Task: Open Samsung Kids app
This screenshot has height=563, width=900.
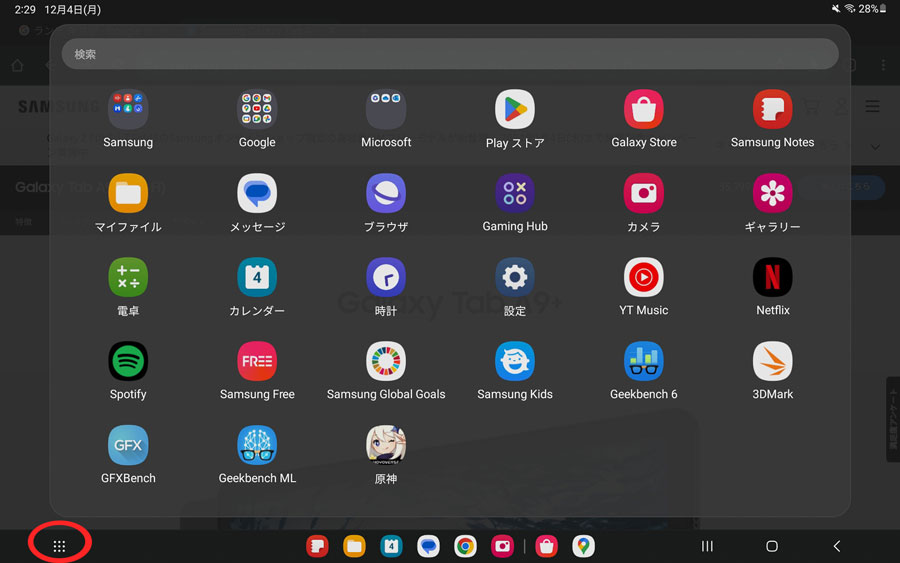Action: pyautogui.click(x=515, y=362)
